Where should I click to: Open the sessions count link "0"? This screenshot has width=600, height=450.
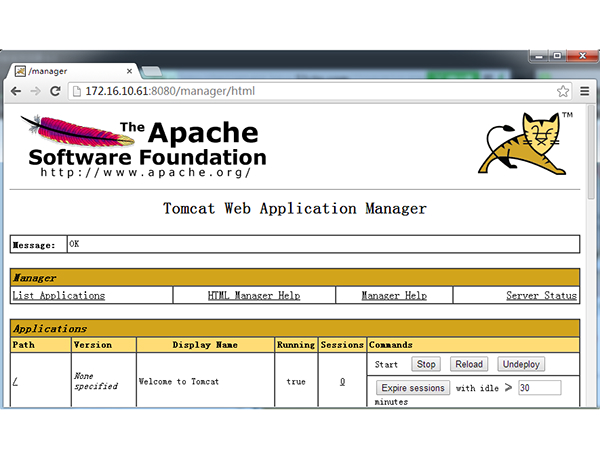[x=342, y=381]
